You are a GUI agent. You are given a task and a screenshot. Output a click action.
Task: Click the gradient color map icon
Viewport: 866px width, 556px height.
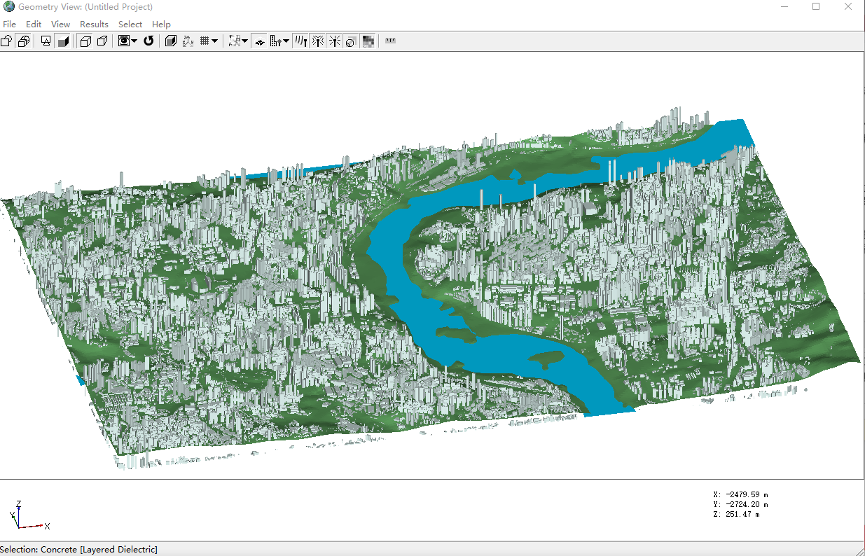[x=368, y=41]
